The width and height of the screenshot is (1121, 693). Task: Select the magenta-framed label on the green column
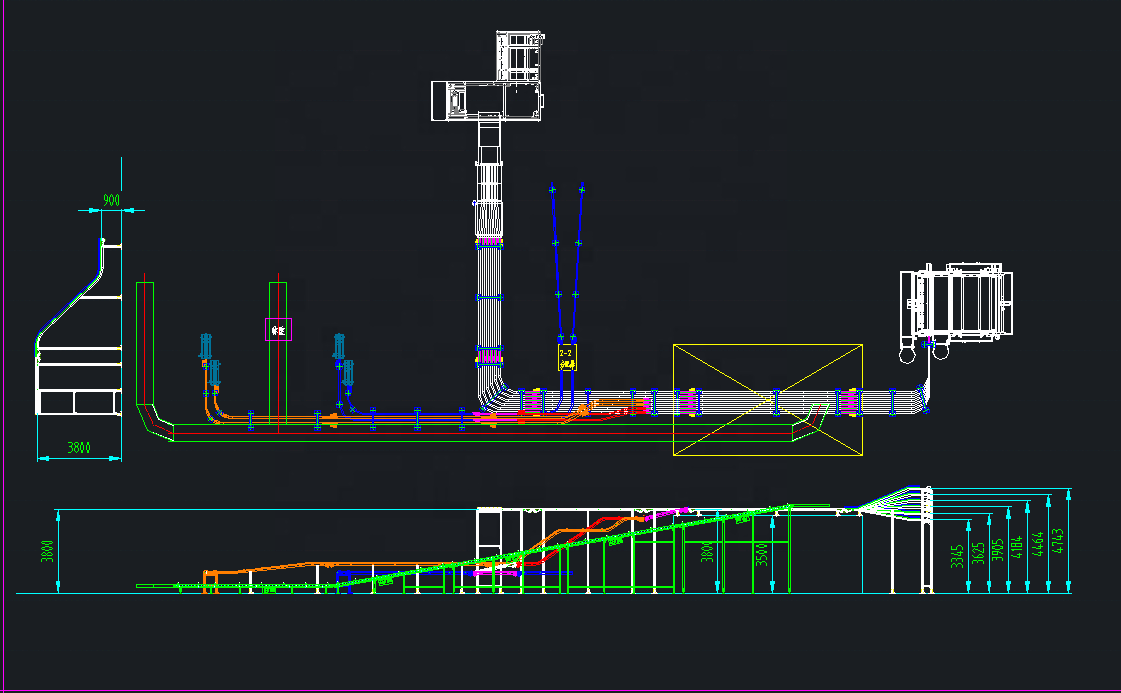[x=278, y=330]
